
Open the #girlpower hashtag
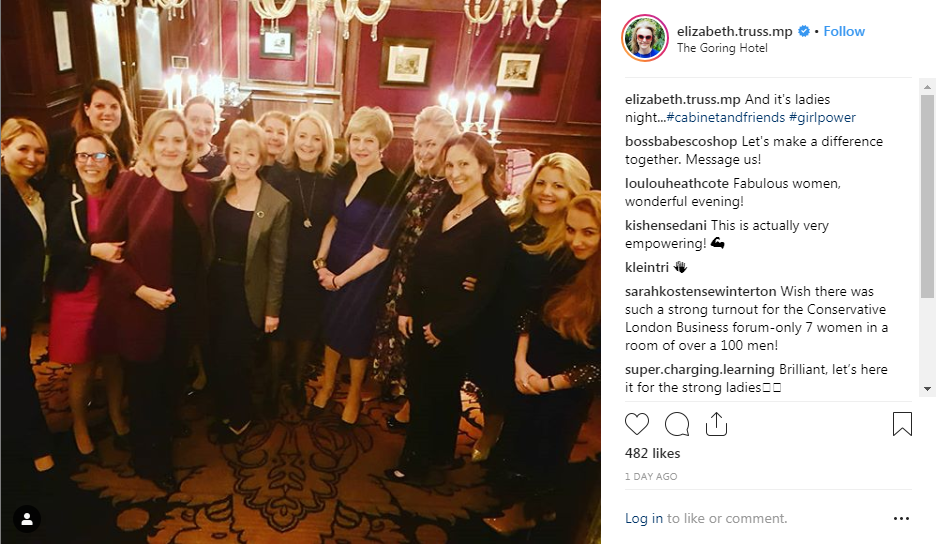pos(822,117)
